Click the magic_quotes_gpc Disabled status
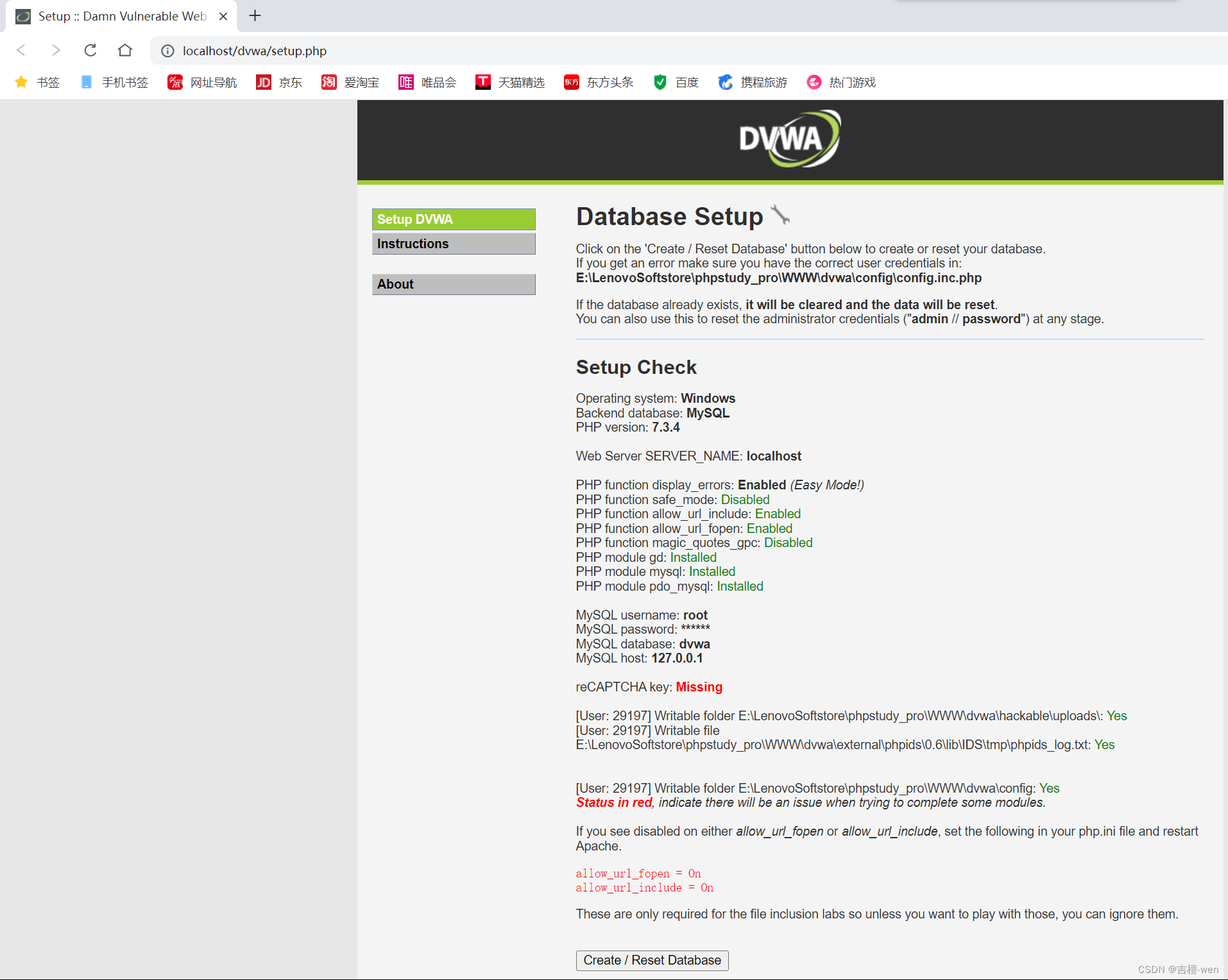This screenshot has height=980, width=1228. tap(788, 543)
